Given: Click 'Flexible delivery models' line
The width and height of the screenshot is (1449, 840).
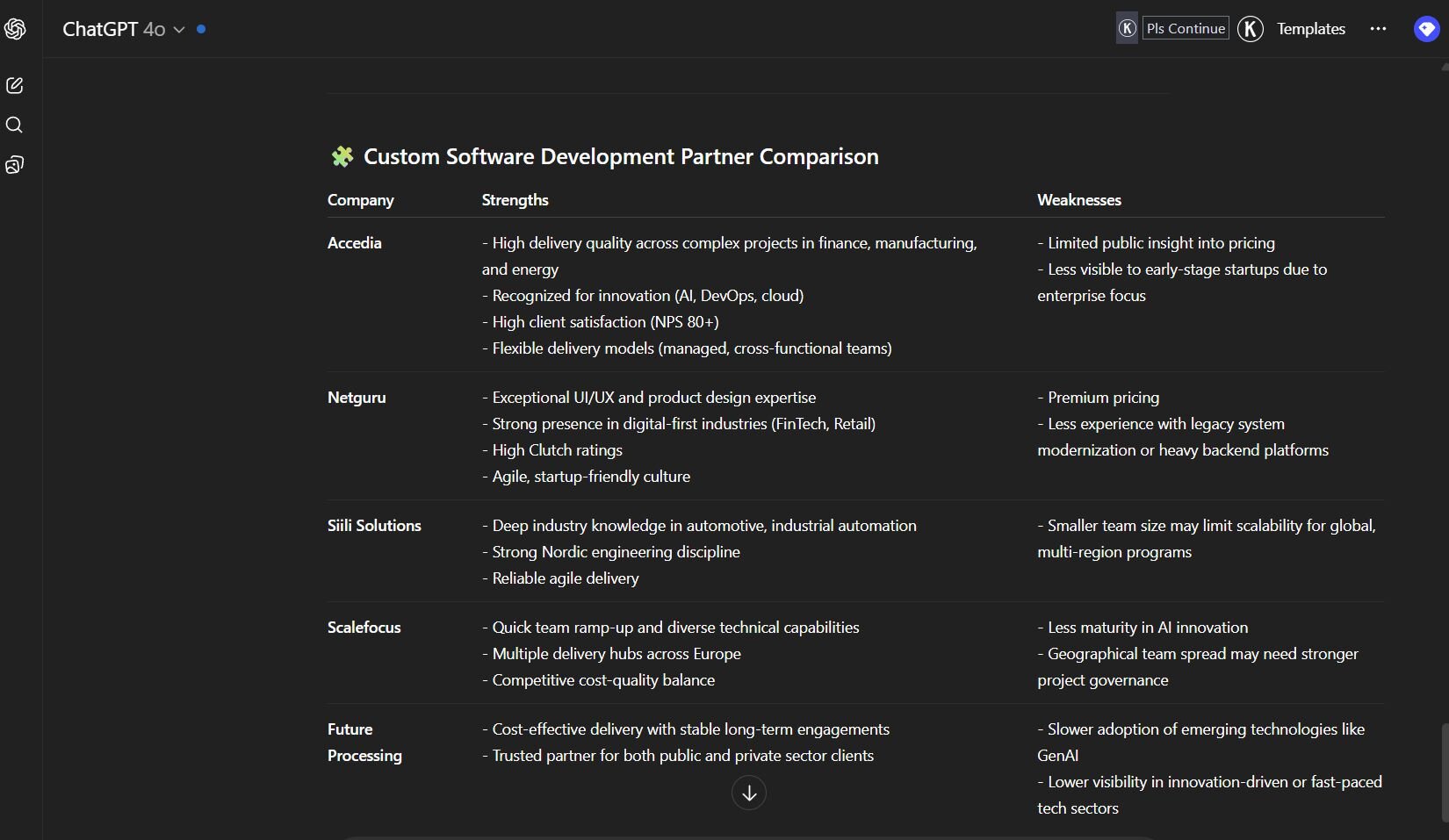Looking at the screenshot, I should tap(687, 348).
